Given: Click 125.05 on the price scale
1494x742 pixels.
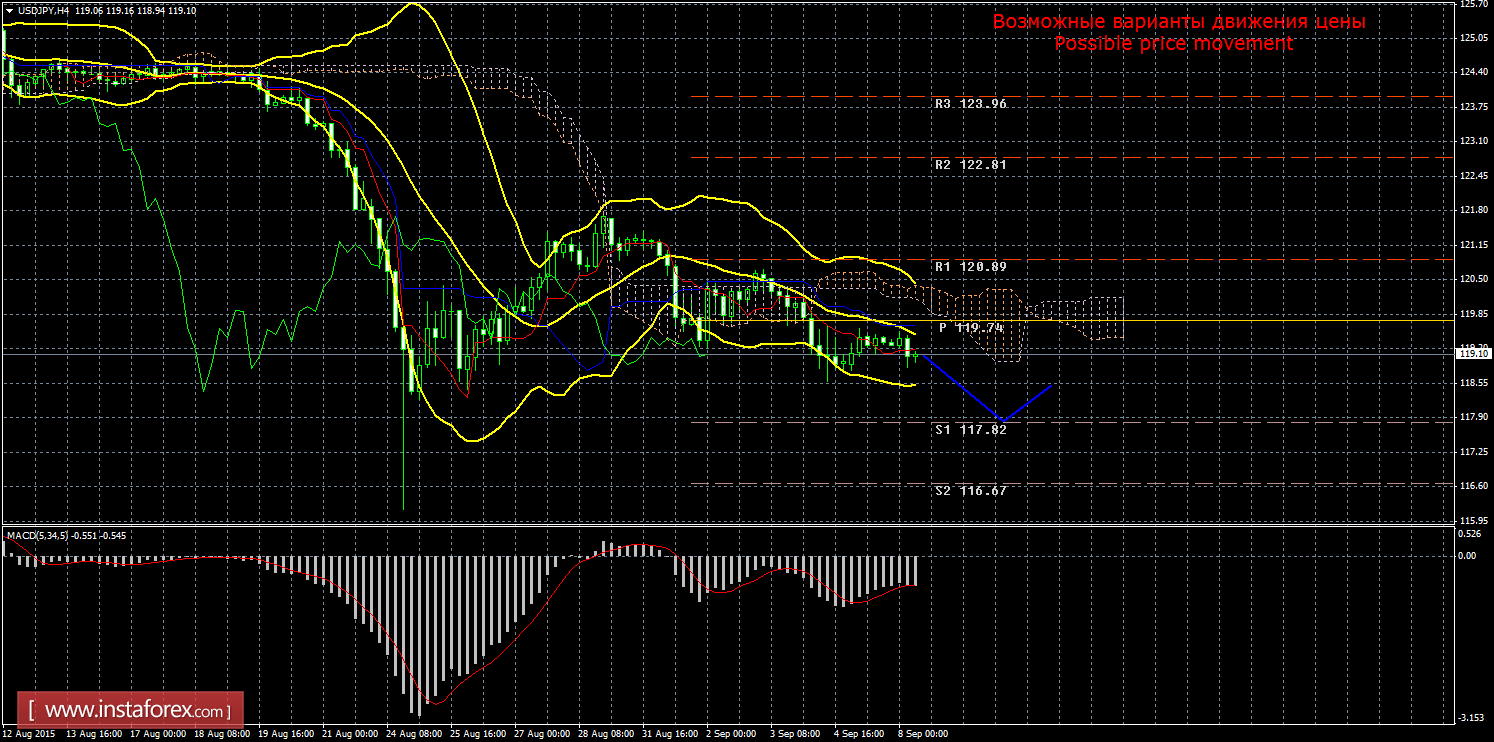Looking at the screenshot, I should (x=1473, y=38).
